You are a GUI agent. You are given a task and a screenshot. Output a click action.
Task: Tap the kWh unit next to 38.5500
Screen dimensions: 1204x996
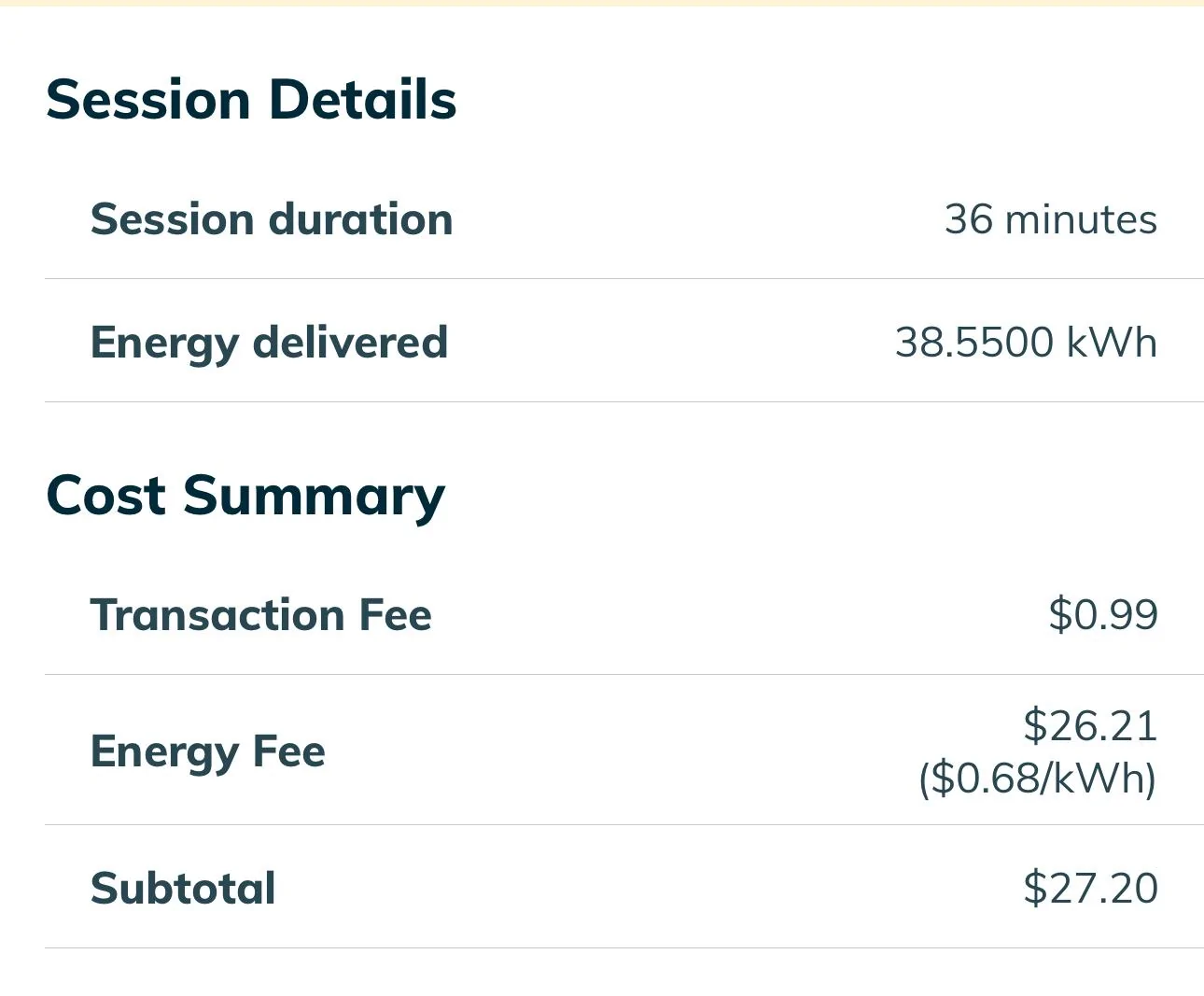tap(1112, 343)
